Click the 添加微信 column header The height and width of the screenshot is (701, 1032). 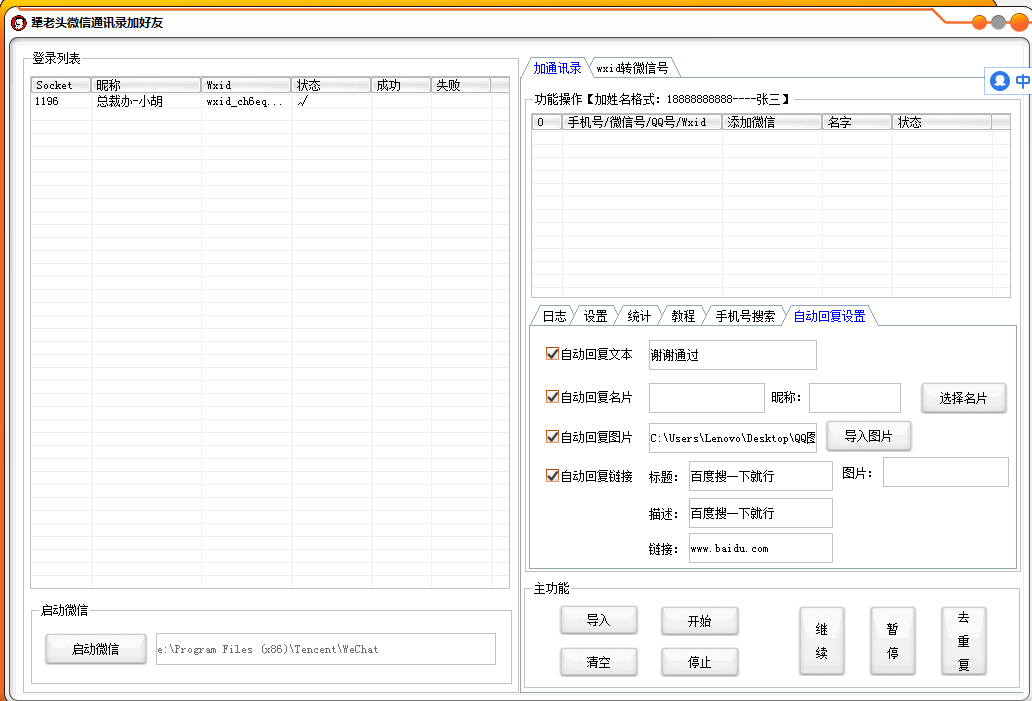[x=772, y=122]
